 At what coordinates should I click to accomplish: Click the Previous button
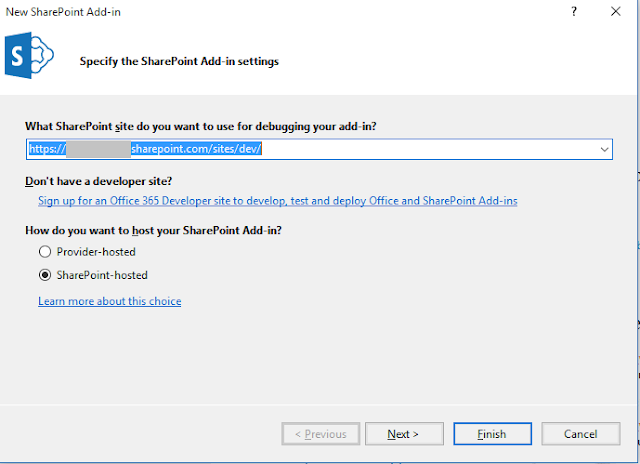[x=321, y=434]
